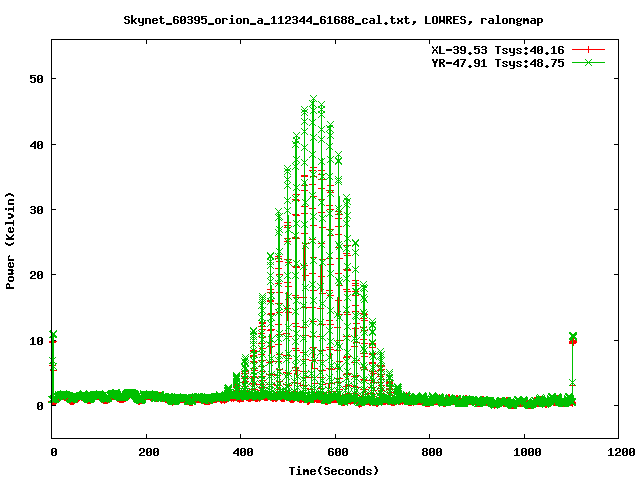Click the Power (Kelvin) axis label

10,241
